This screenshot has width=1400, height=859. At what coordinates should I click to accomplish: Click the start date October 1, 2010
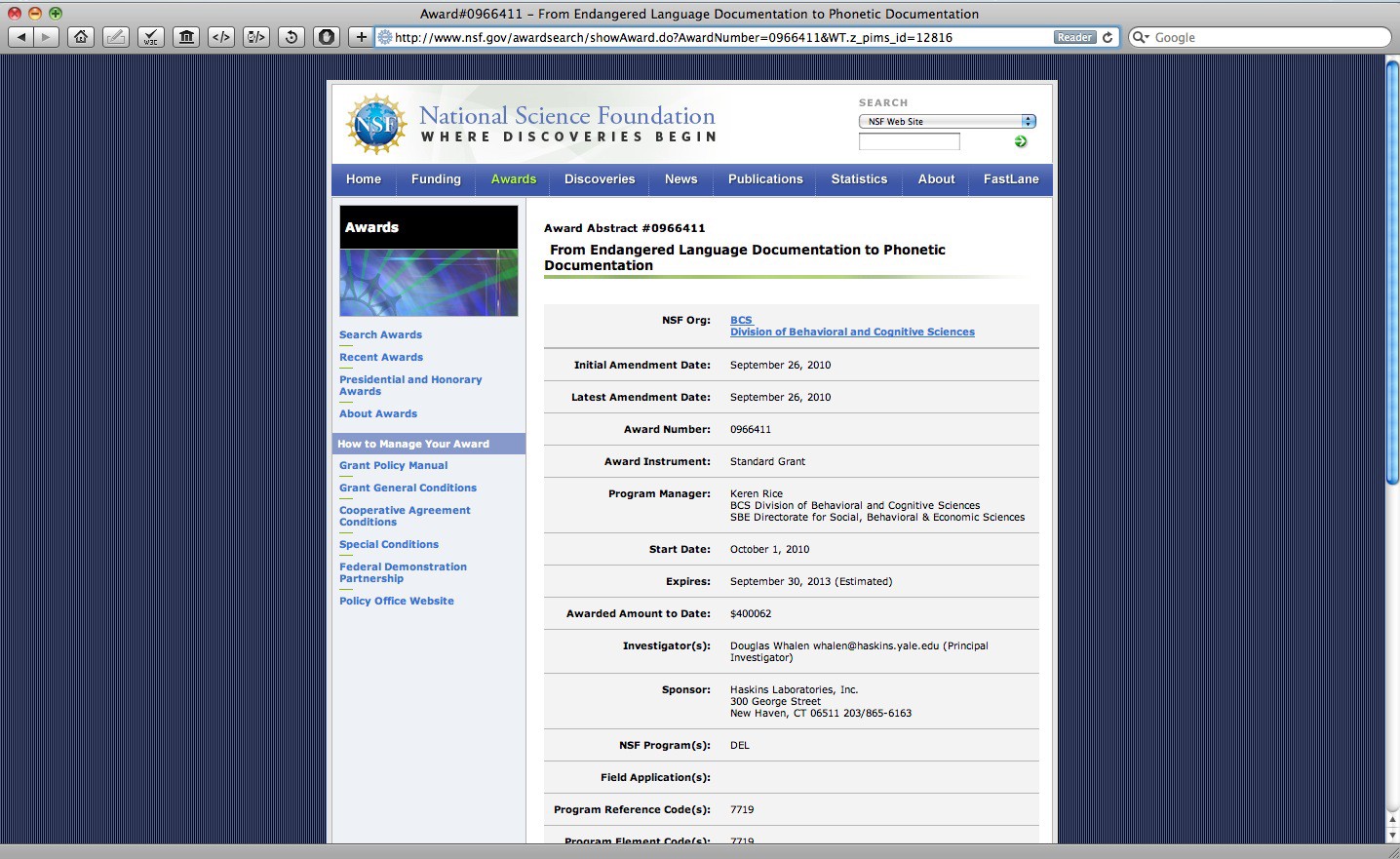pos(770,549)
